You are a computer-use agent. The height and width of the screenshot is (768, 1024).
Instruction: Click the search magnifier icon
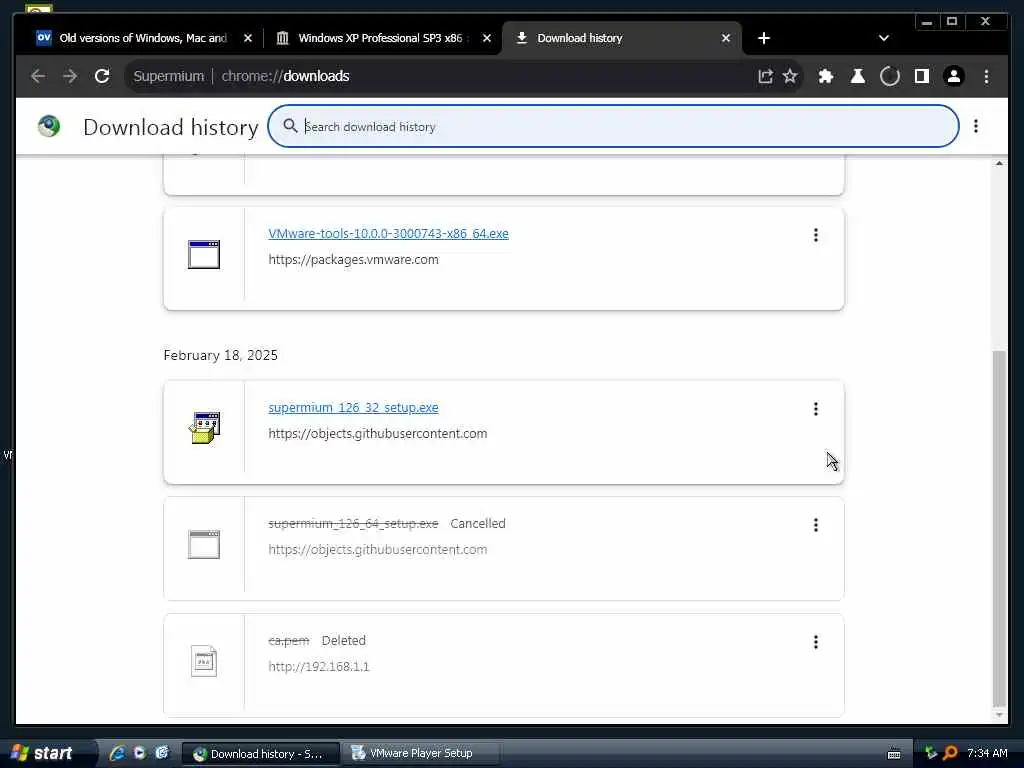(291, 125)
